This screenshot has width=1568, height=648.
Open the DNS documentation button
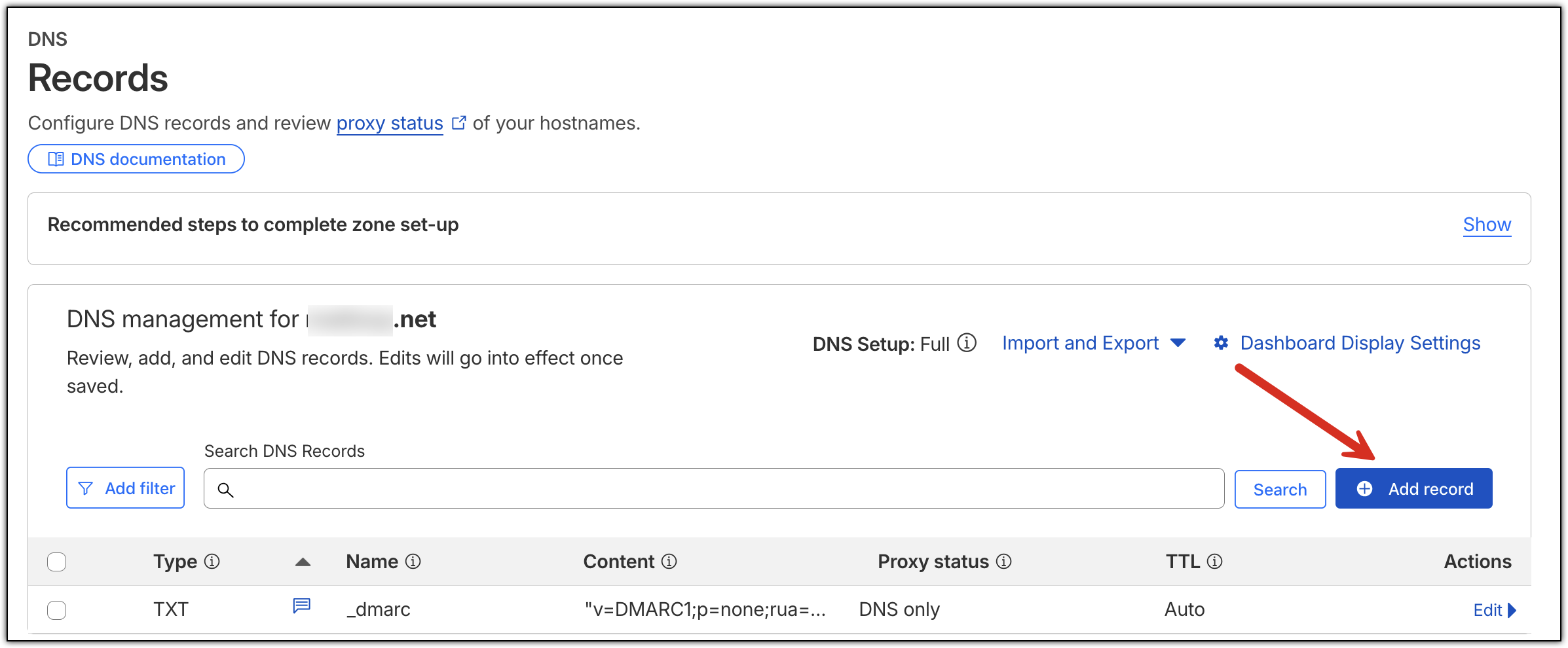coord(136,159)
